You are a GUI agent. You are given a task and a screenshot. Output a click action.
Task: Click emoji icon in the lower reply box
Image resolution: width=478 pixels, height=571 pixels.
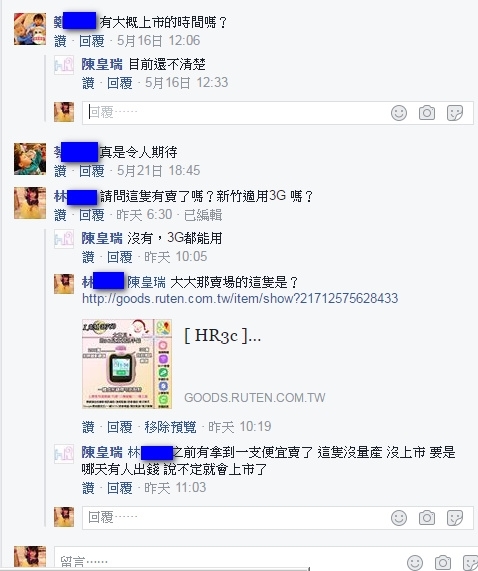399,518
